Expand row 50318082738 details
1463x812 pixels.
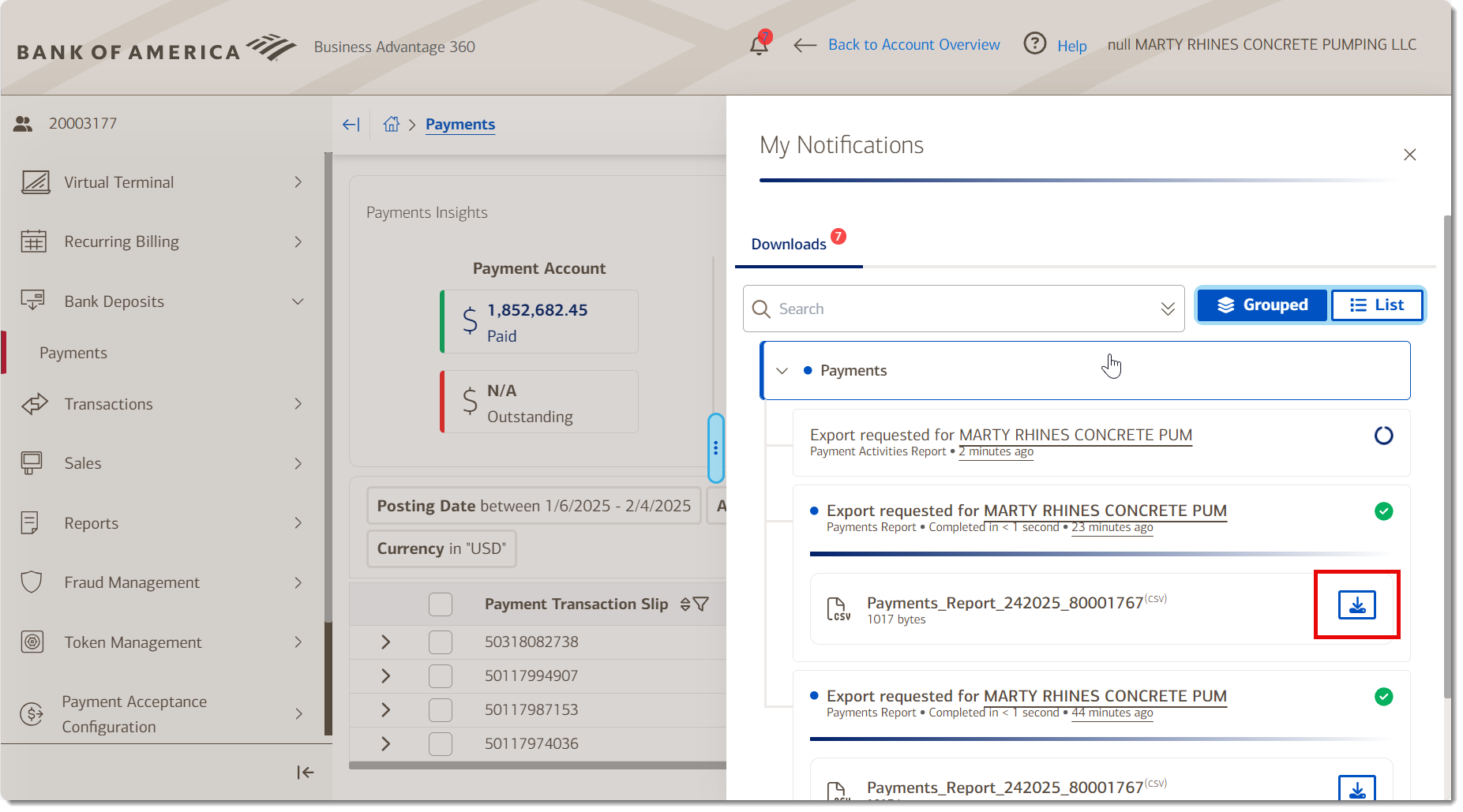386,642
